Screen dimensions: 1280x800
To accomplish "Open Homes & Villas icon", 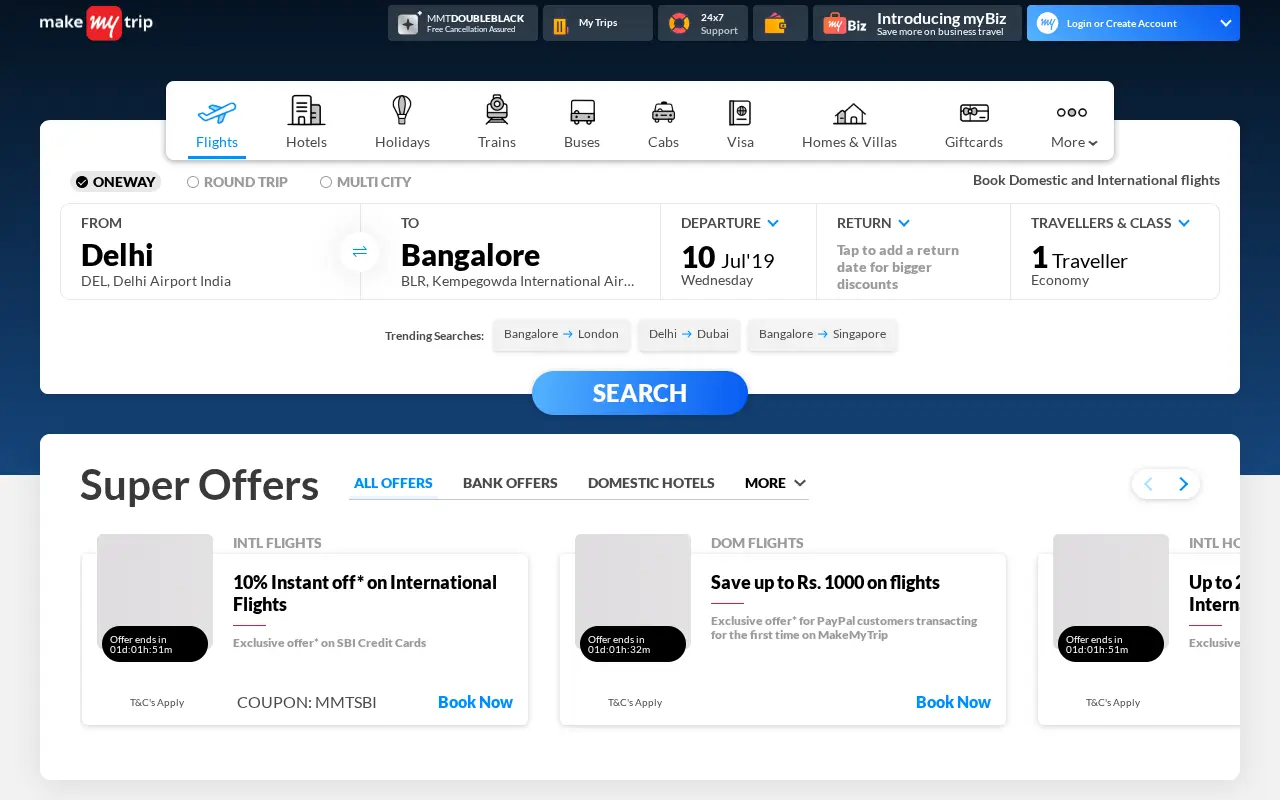I will [x=850, y=113].
